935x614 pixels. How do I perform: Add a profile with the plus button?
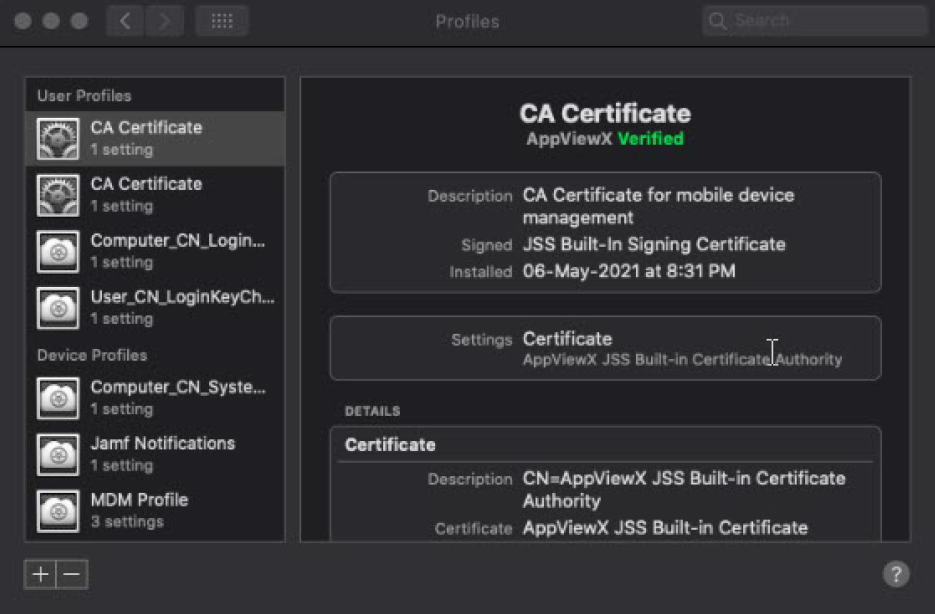[x=40, y=574]
